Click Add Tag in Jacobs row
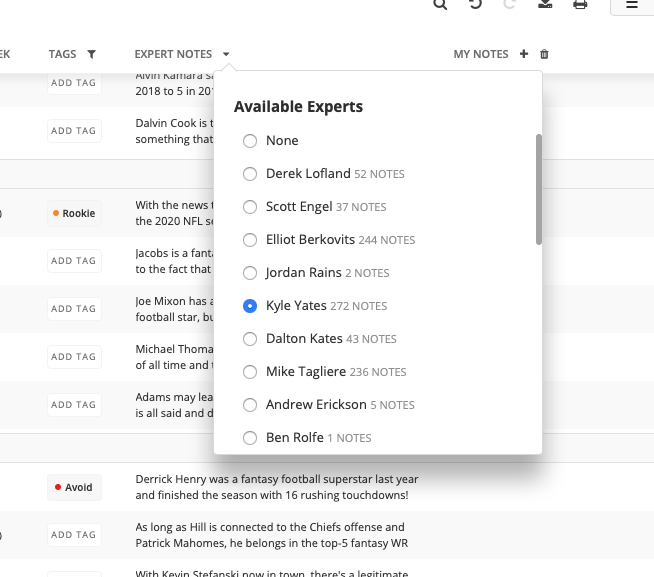 coord(74,261)
